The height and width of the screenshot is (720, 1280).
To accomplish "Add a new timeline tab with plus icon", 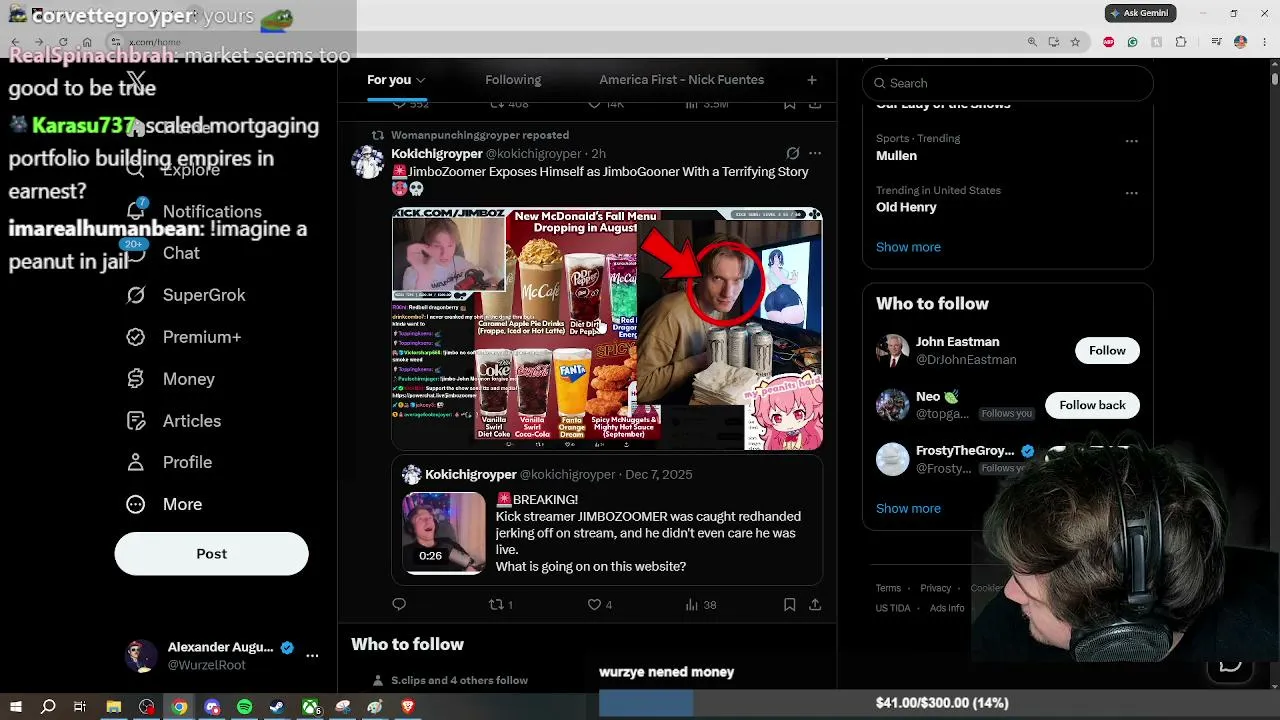I will pyautogui.click(x=812, y=80).
